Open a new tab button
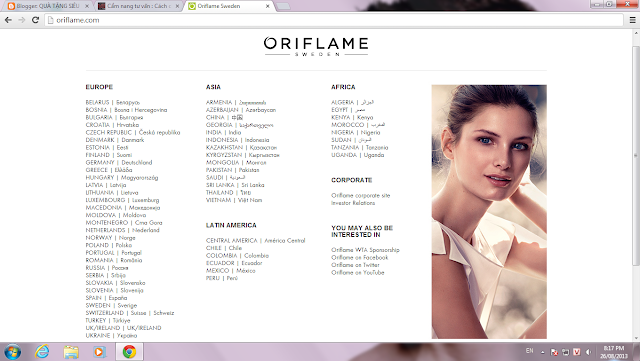The image size is (640, 361). pyautogui.click(x=283, y=6)
